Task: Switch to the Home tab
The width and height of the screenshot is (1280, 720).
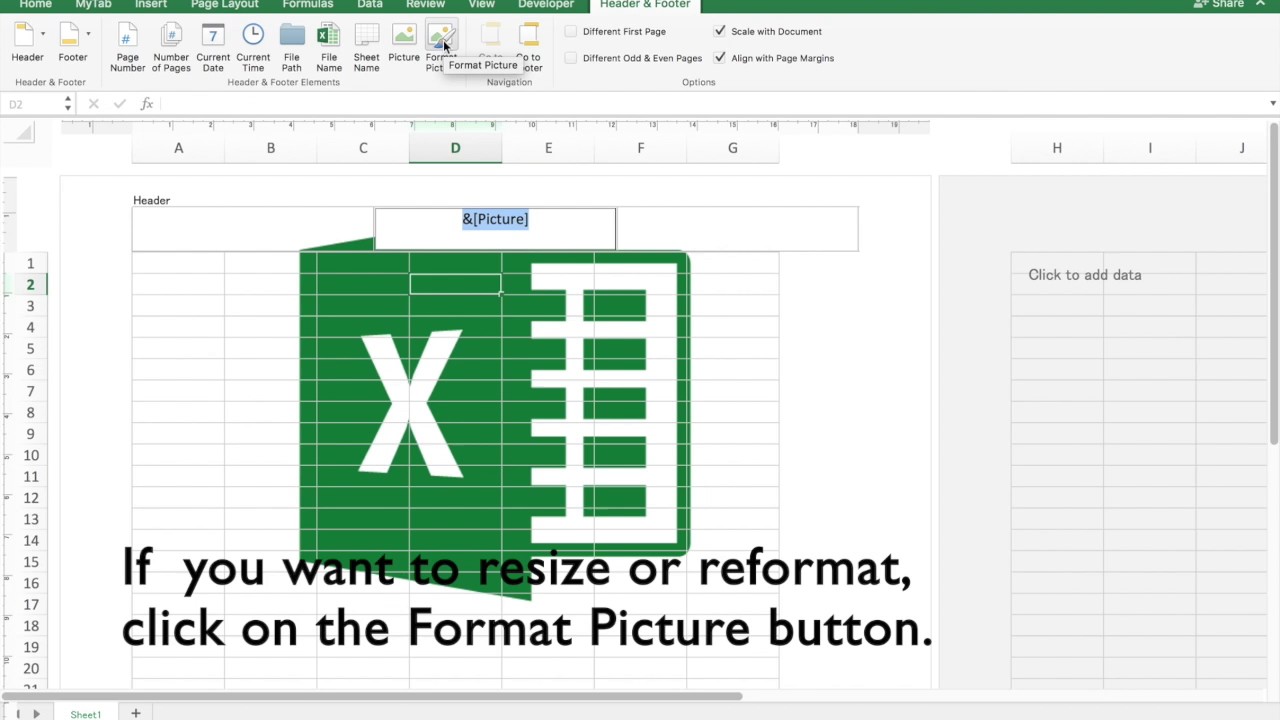Action: (x=35, y=5)
